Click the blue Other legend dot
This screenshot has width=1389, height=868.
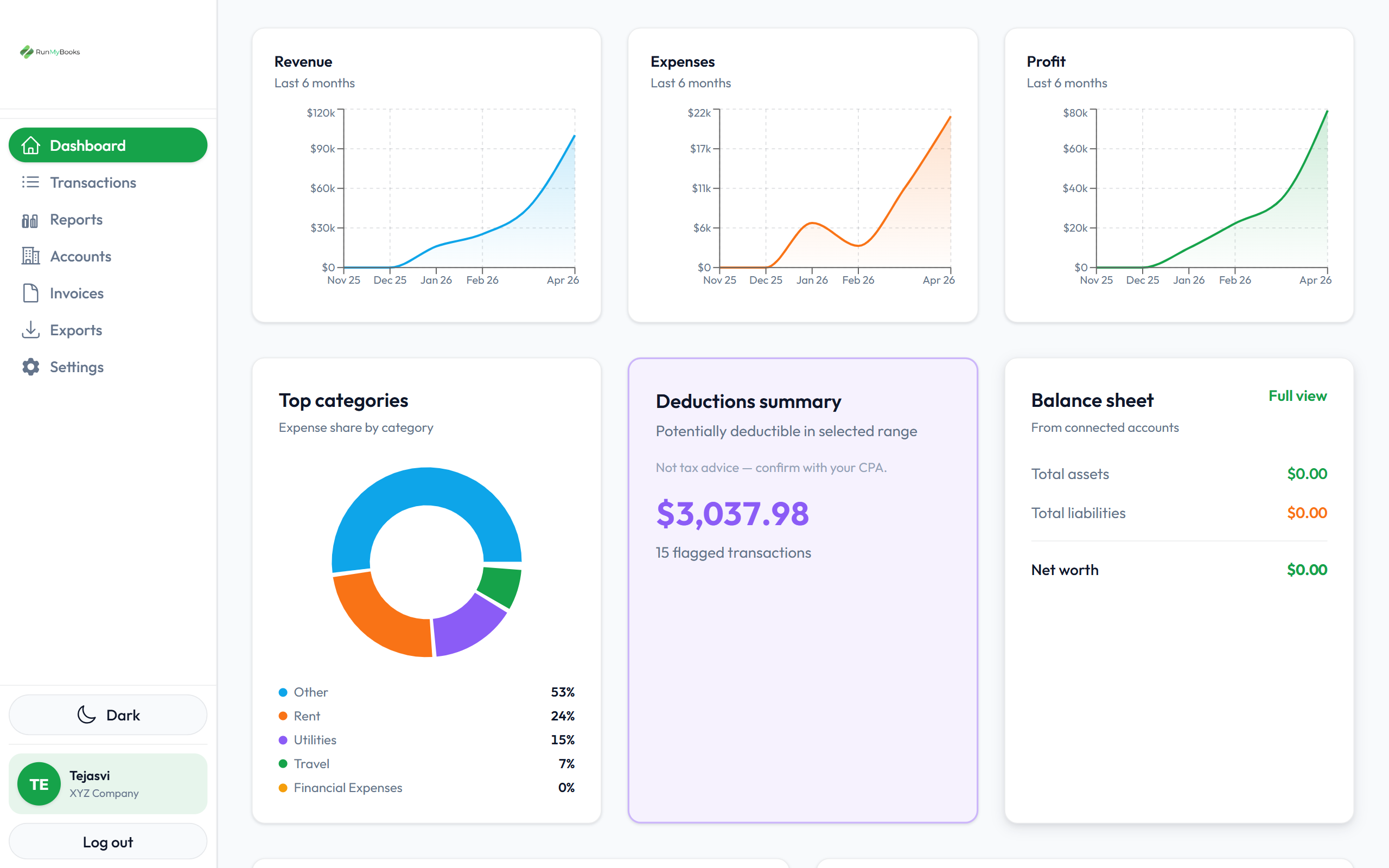point(283,692)
